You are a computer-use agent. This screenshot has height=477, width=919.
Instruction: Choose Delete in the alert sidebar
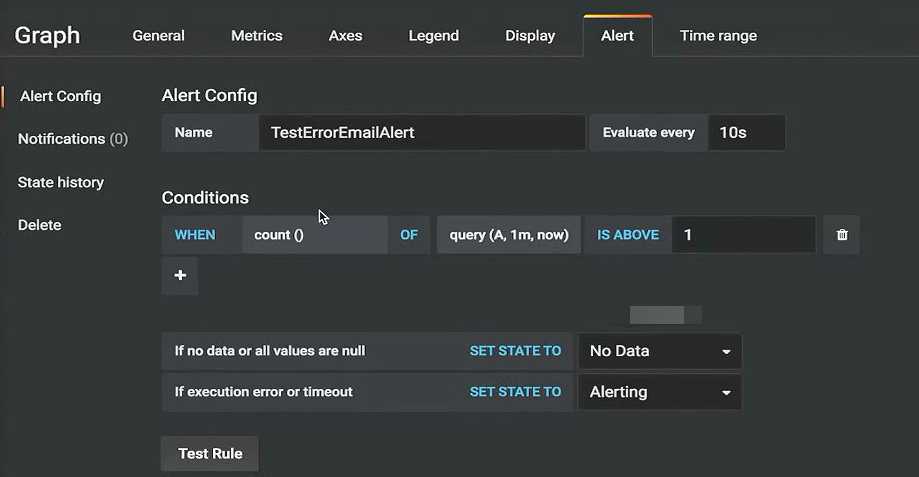pos(39,225)
